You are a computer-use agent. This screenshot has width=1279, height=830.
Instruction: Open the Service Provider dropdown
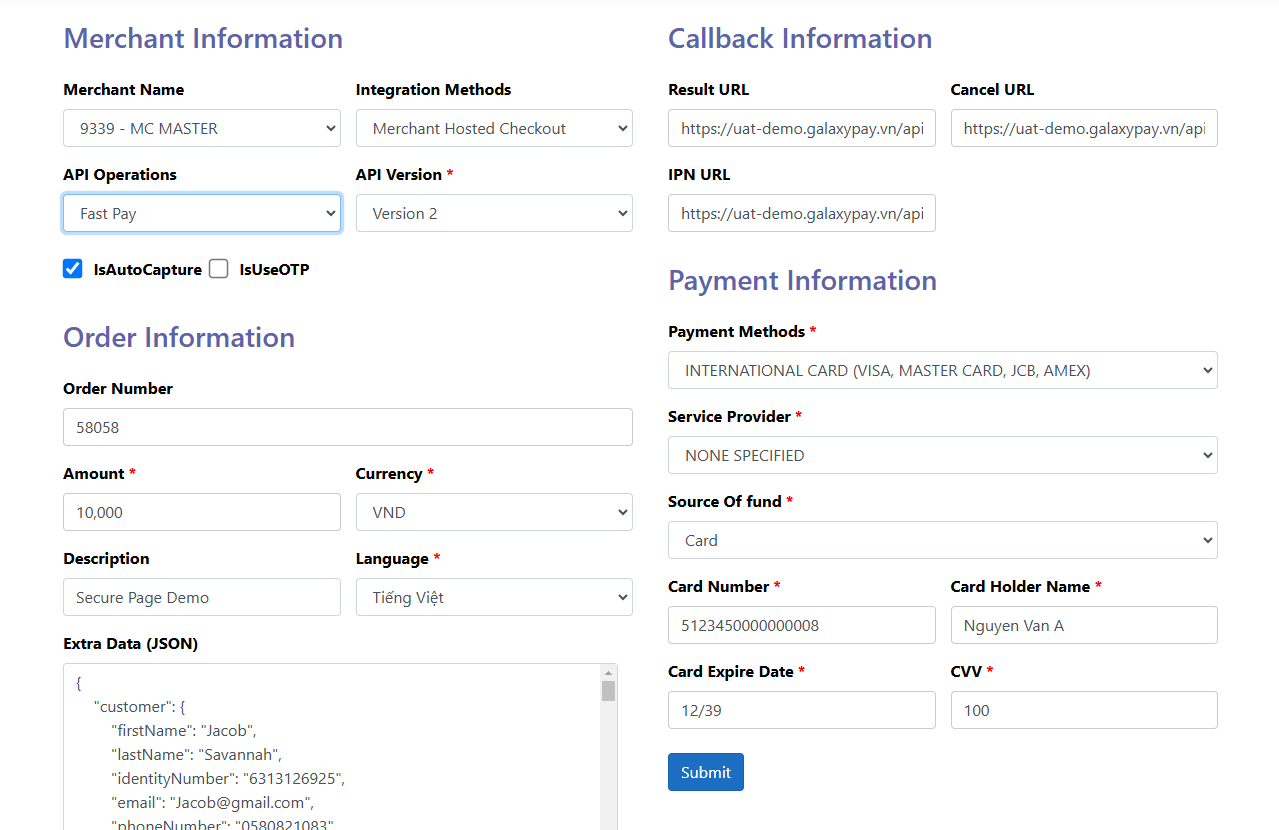click(942, 455)
